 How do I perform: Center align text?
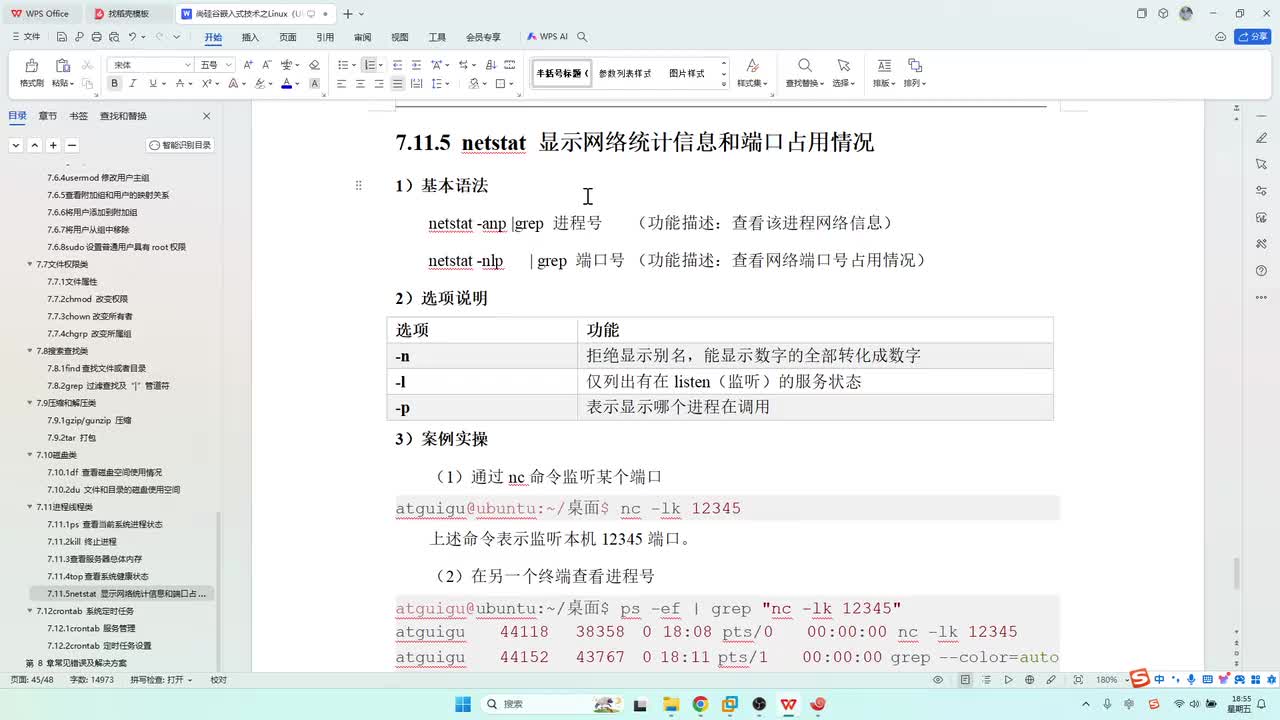[361, 84]
